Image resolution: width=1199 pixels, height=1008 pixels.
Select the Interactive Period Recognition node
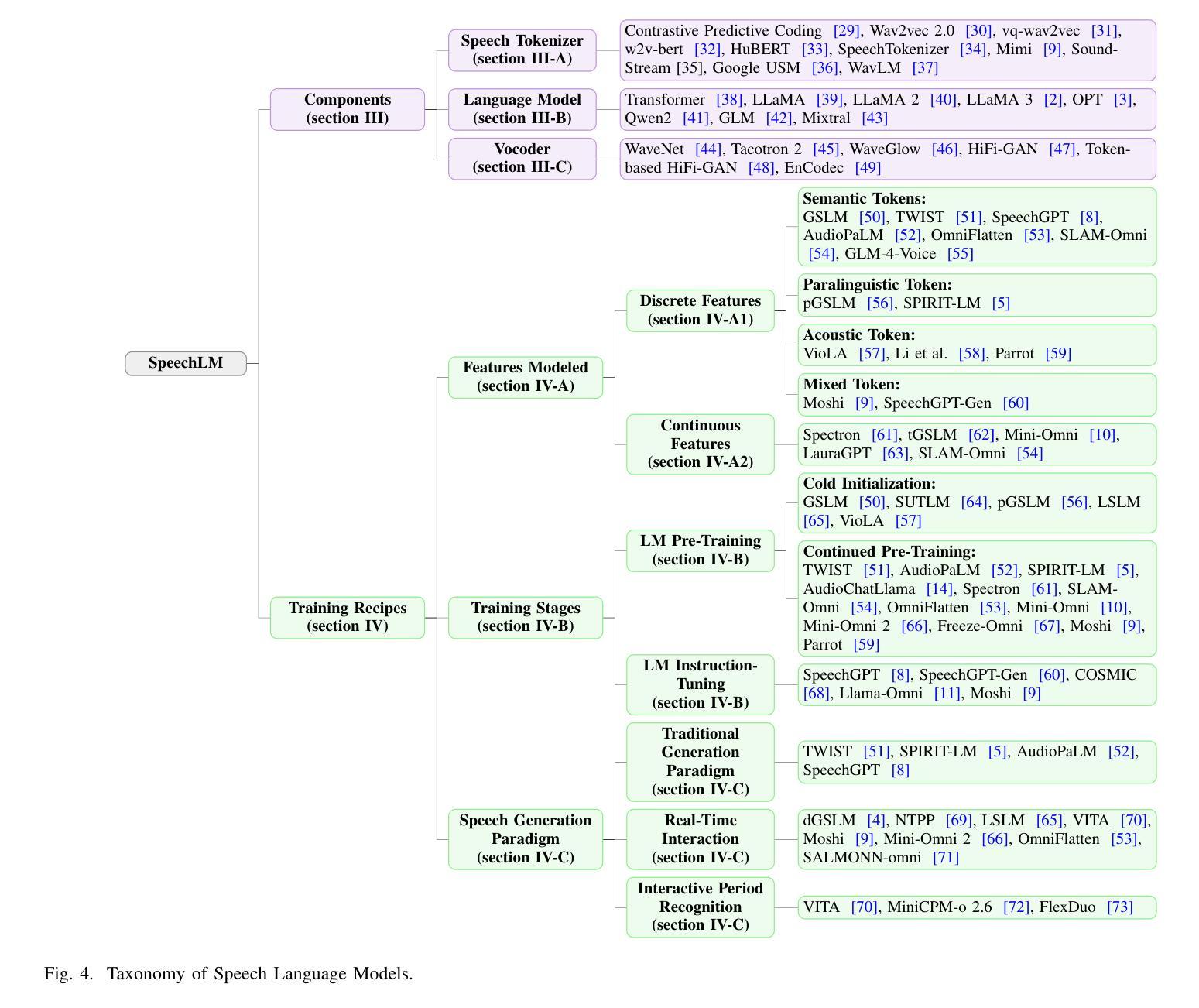[701, 907]
